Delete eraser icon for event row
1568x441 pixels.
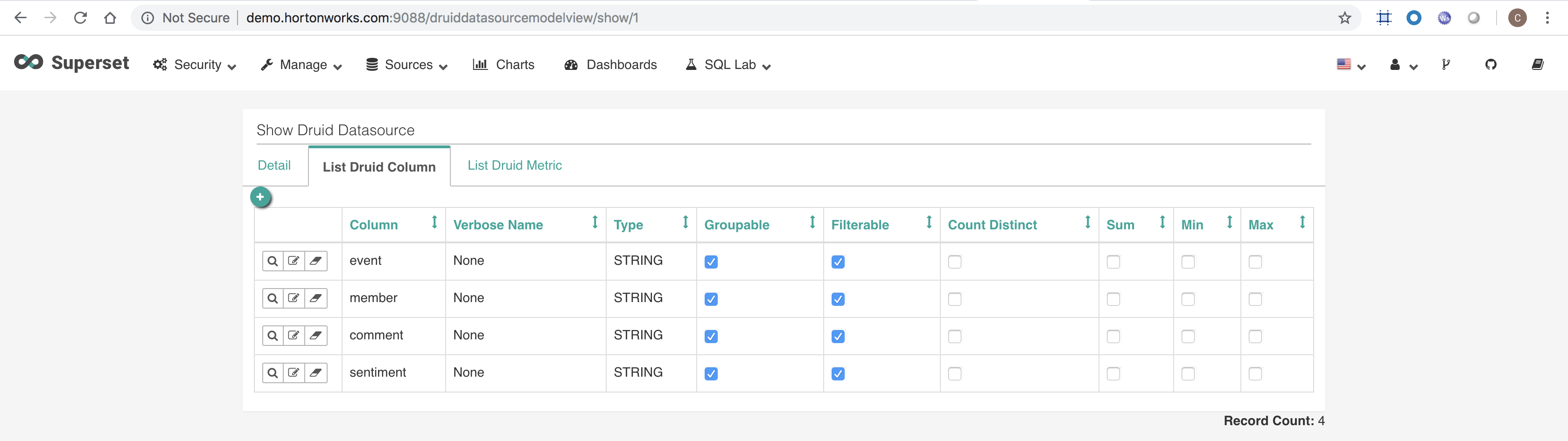[315, 261]
